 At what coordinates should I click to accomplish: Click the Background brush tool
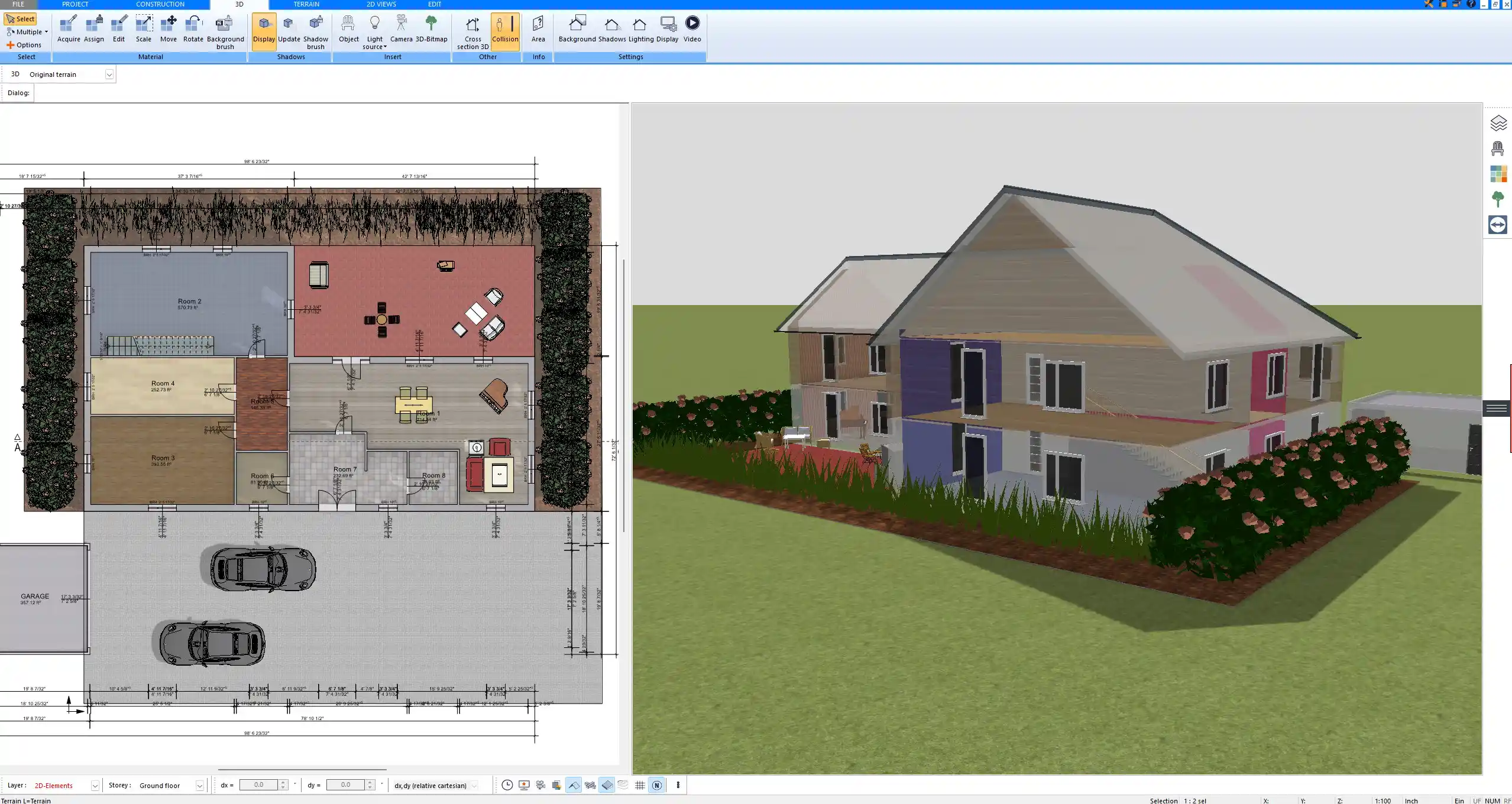click(x=225, y=32)
